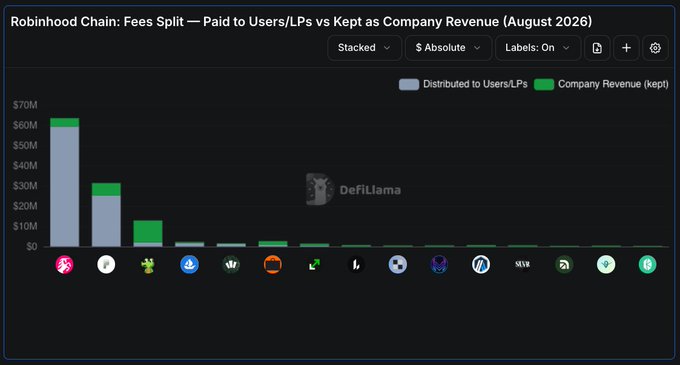680x365 pixels.
Task: Click the green segment of the third bar
Action: [x=148, y=231]
